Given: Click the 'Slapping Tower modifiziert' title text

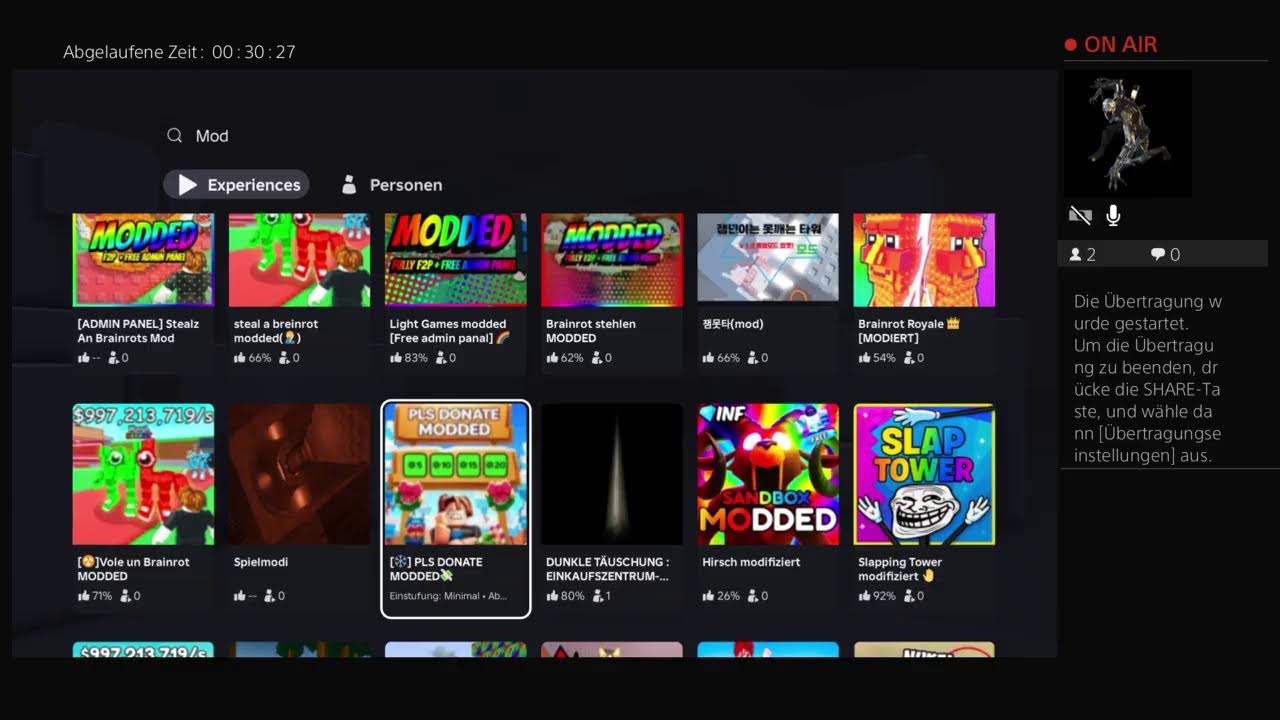Looking at the screenshot, I should coord(900,569).
